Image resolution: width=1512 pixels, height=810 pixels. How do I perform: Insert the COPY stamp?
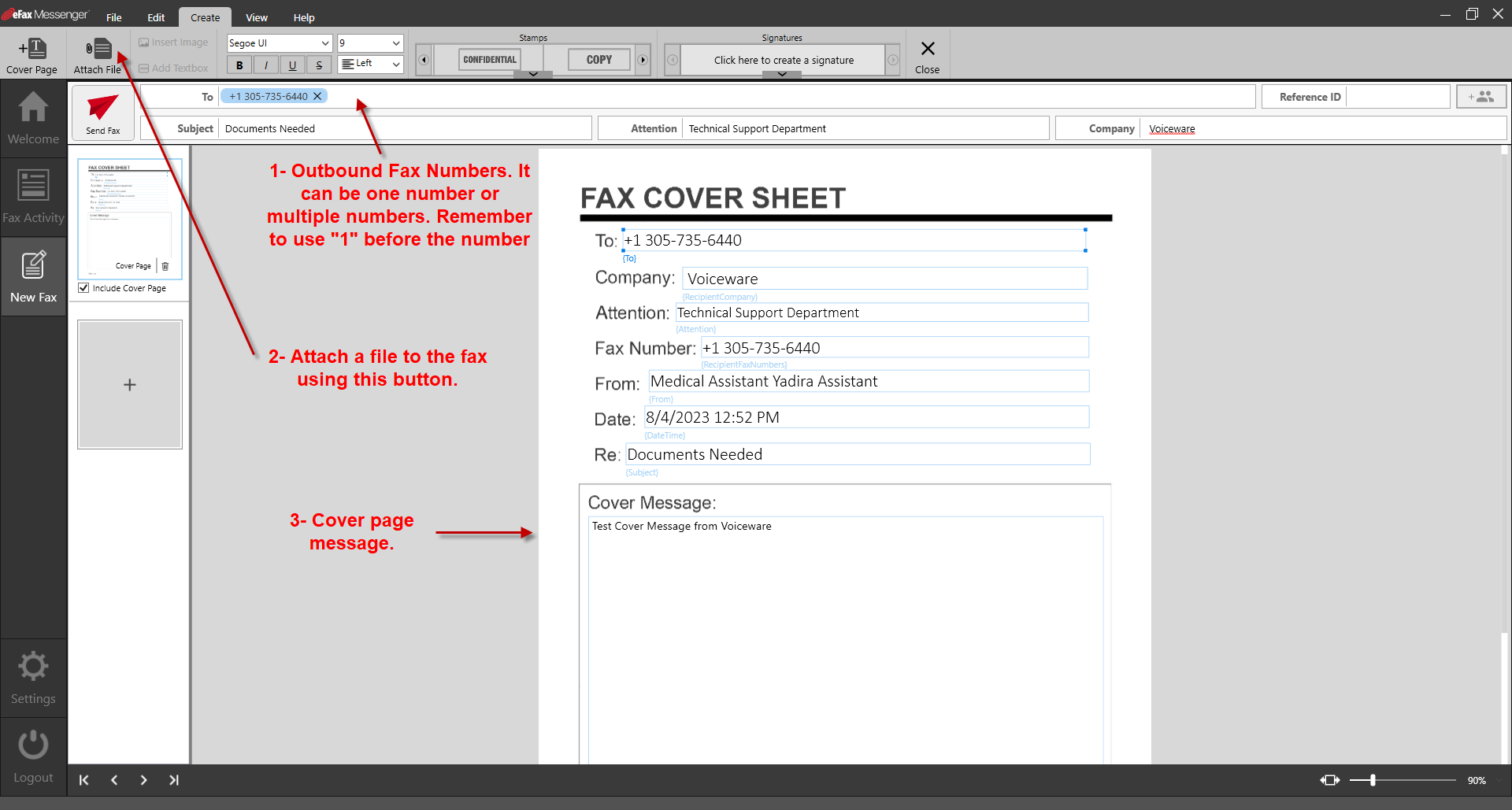(x=599, y=60)
